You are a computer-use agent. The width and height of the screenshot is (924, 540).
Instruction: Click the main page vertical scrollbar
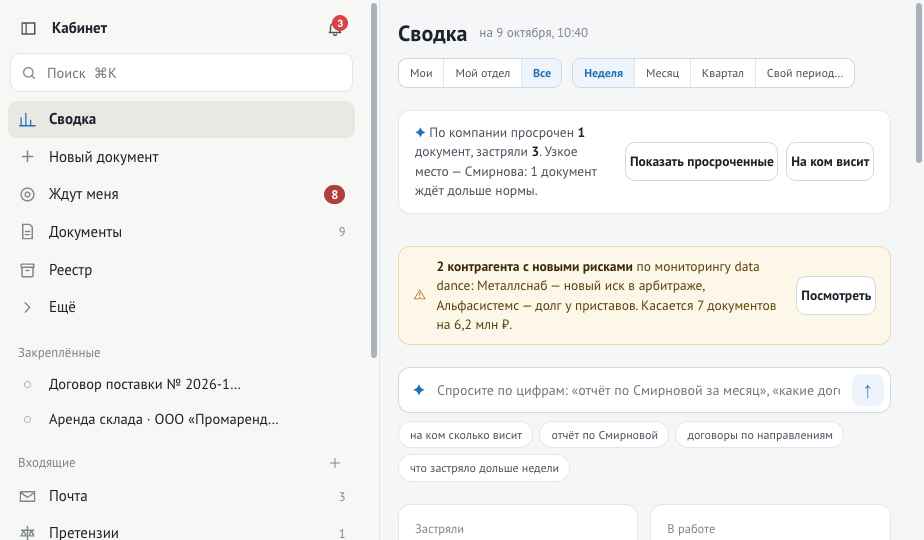[x=919, y=81]
